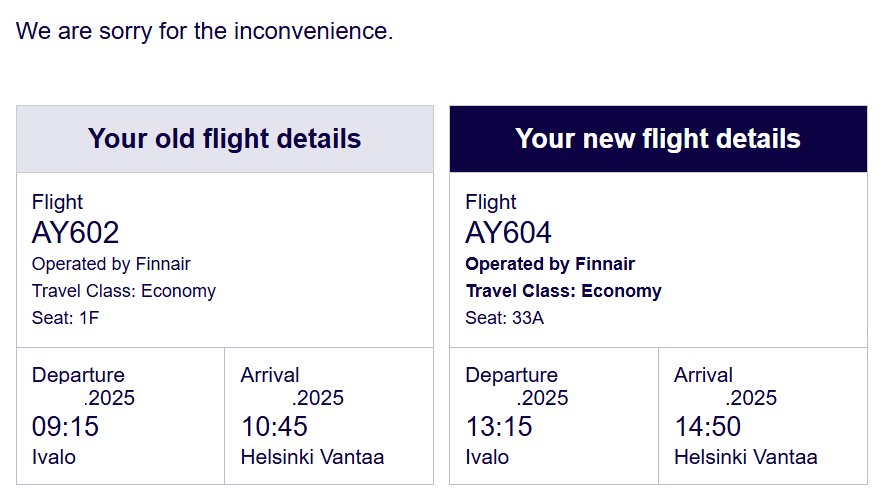Select Helsinki Vantaa under the 14:50 arrival
This screenshot has height=499, width=885.
coord(746,457)
